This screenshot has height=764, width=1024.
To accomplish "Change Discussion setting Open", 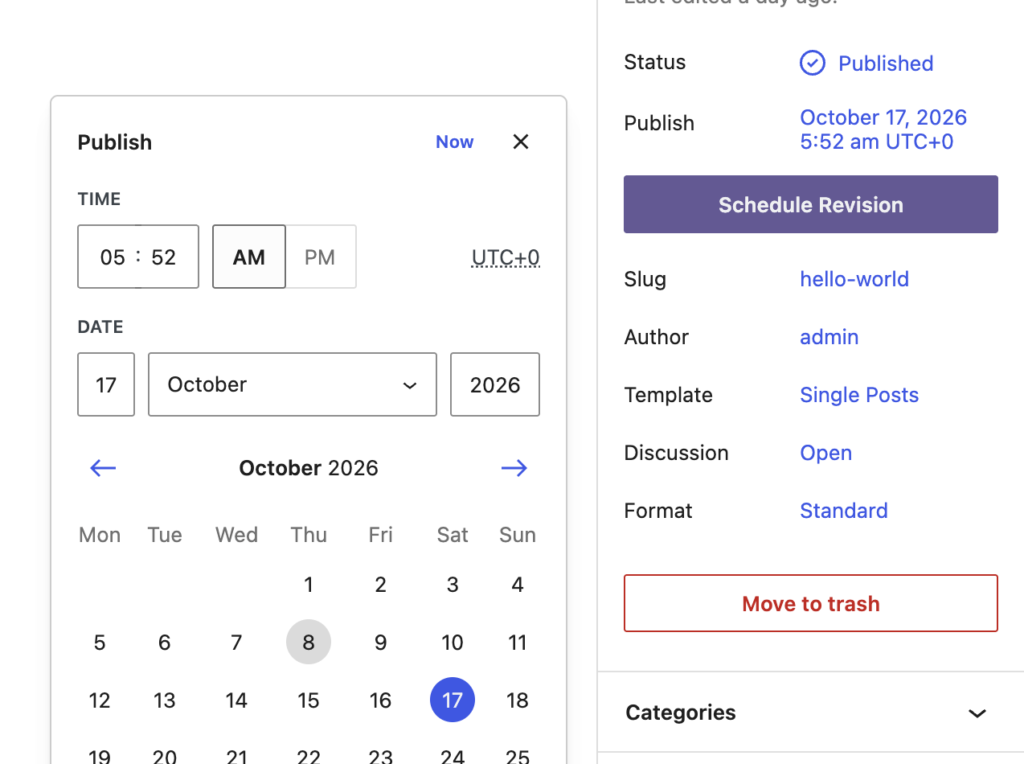I will (x=825, y=453).
